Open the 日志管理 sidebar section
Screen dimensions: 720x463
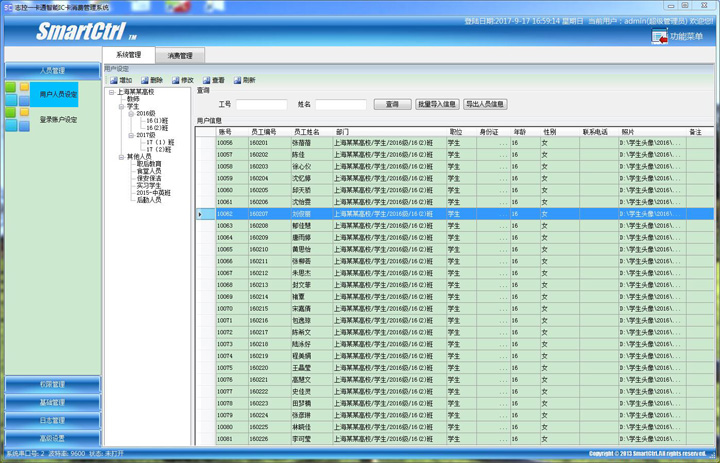[52, 421]
